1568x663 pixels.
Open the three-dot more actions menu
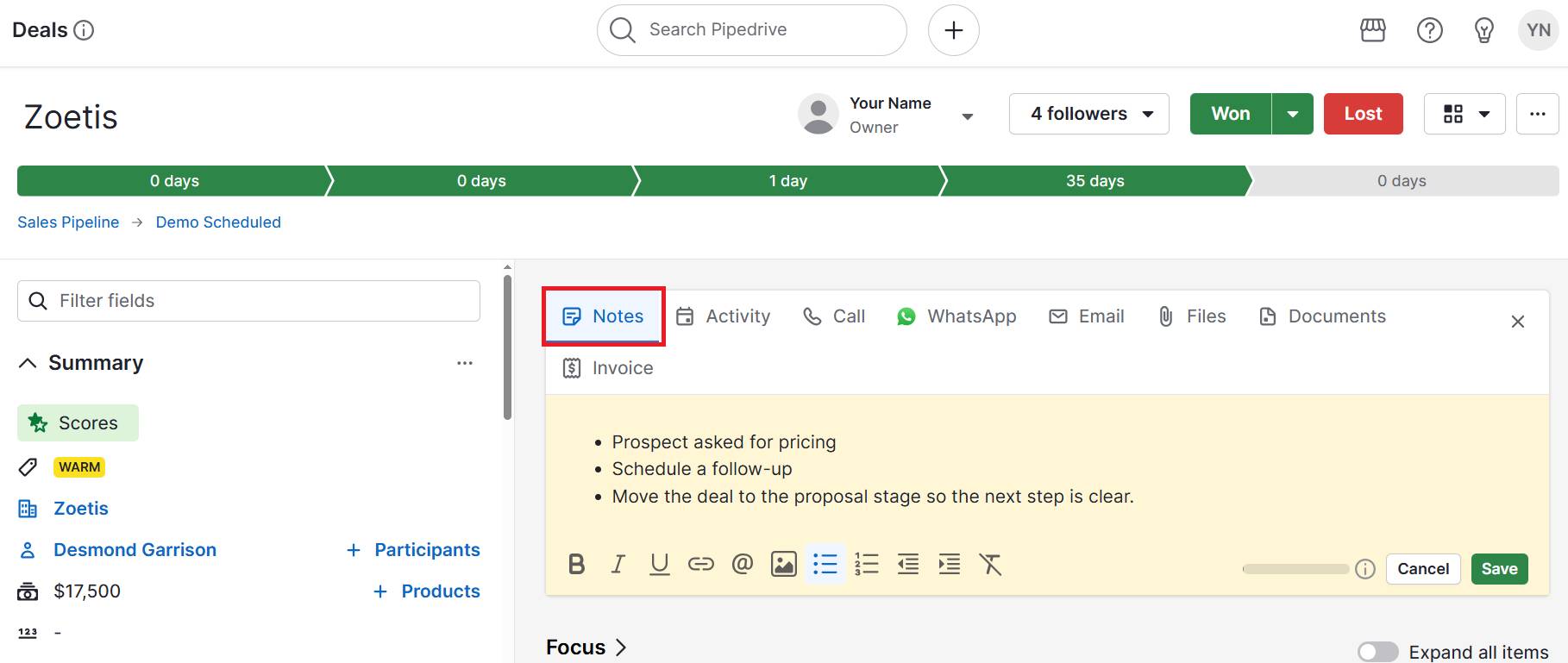click(1537, 114)
